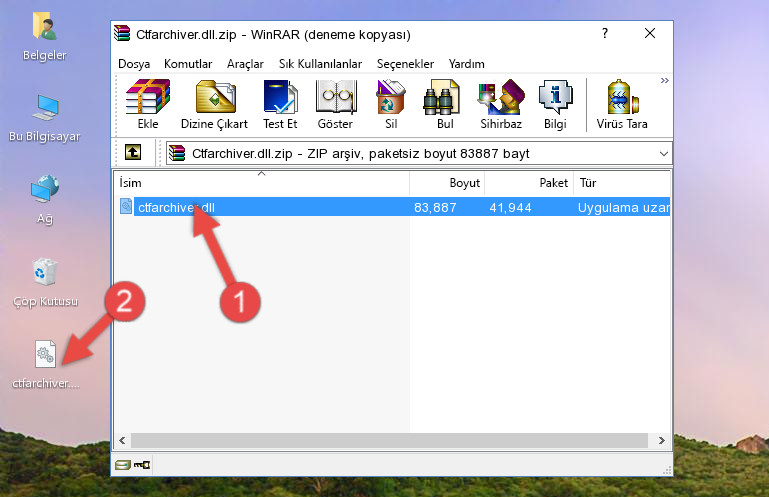Open the archive path dropdown

tap(664, 154)
